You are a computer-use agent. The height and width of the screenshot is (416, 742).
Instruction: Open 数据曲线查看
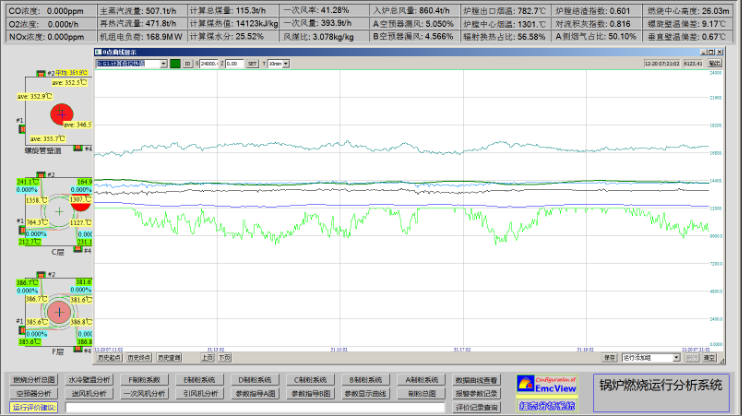point(476,380)
